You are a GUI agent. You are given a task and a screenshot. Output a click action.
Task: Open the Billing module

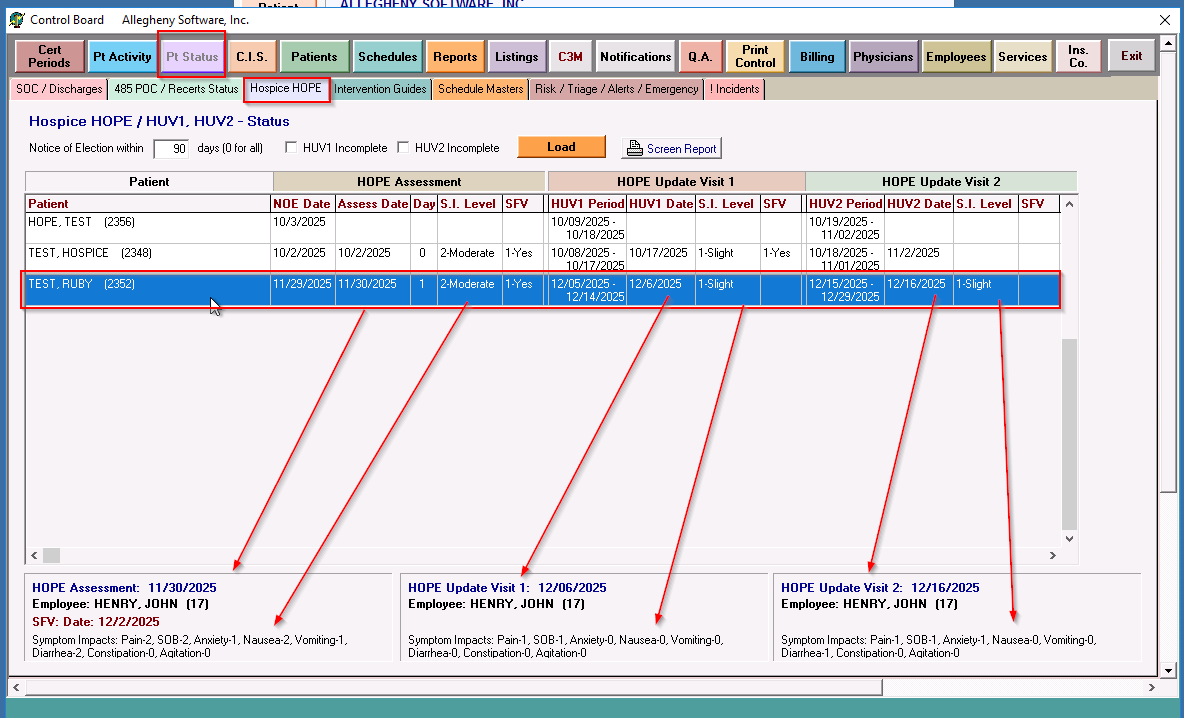(816, 57)
